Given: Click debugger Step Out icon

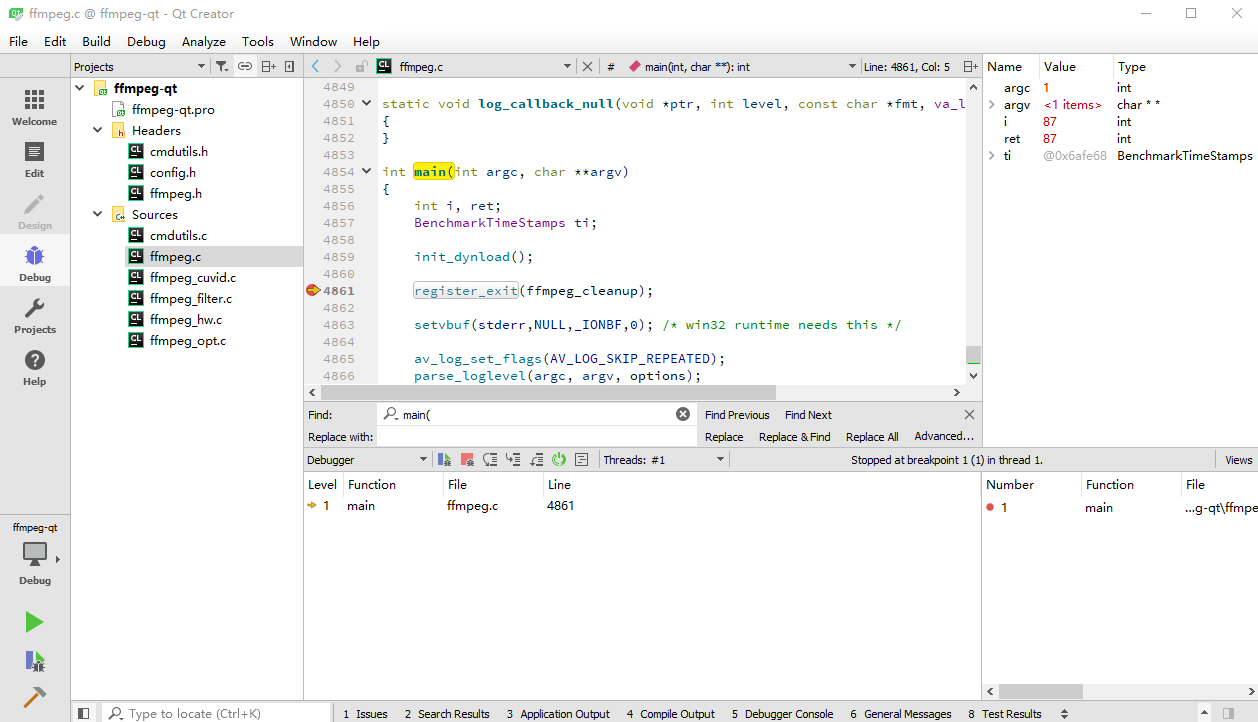Looking at the screenshot, I should coord(536,460).
